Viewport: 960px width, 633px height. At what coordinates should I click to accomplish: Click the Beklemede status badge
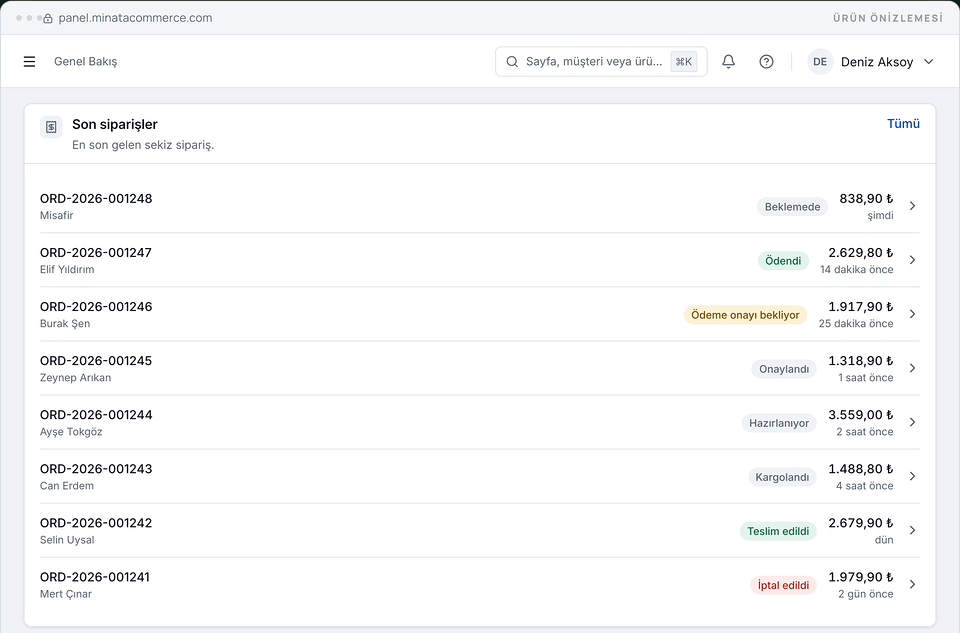pyautogui.click(x=792, y=206)
